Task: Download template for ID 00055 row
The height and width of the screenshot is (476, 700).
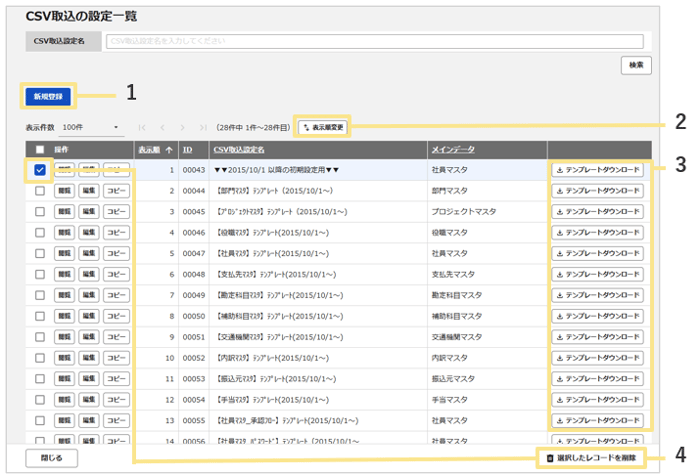Action: coord(597,421)
